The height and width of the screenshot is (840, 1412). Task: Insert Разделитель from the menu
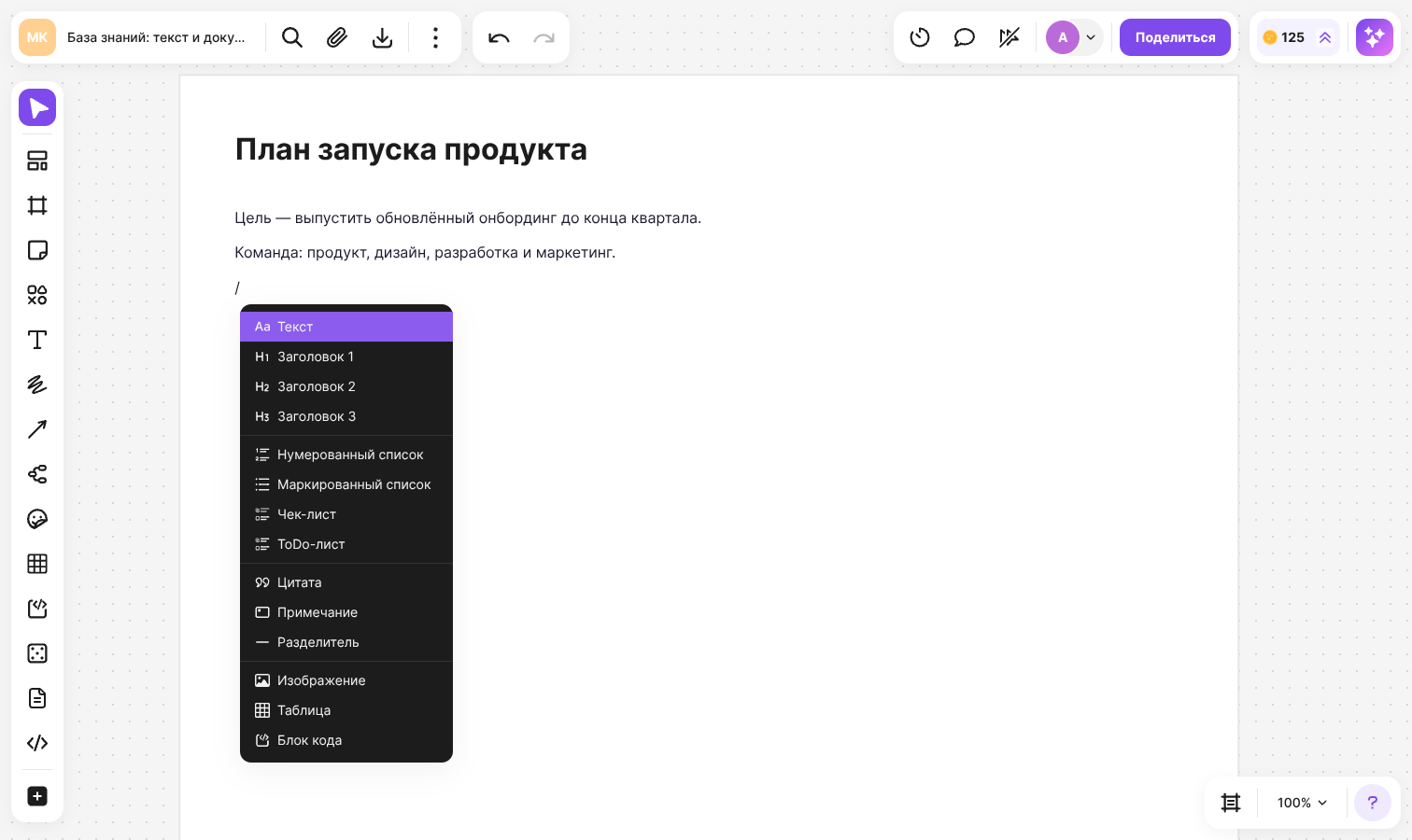point(346,642)
